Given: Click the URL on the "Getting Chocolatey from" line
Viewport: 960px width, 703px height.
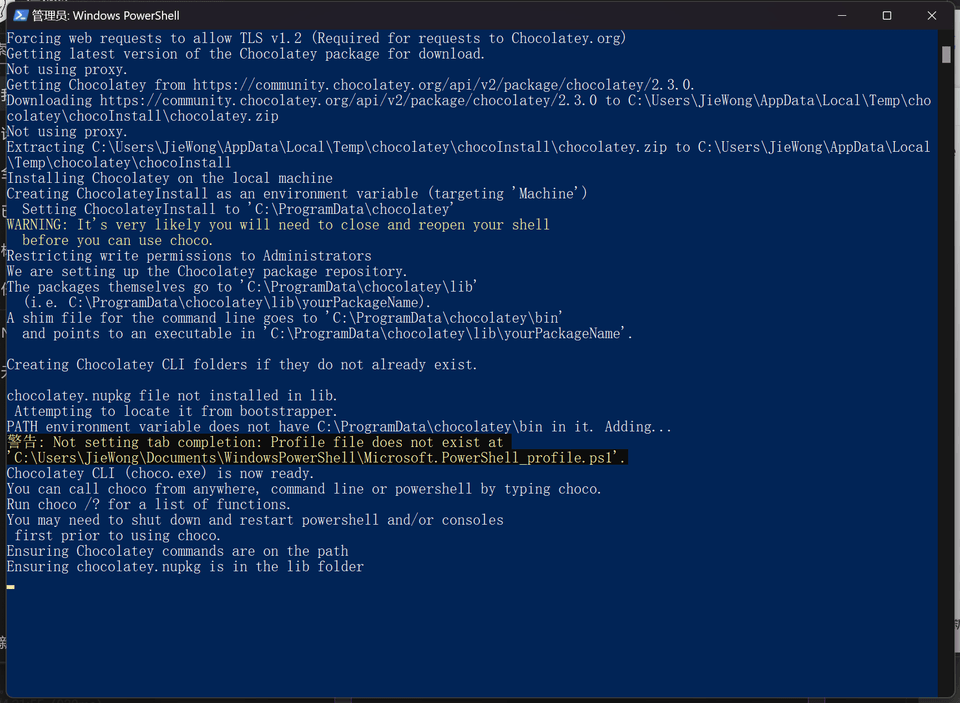Looking at the screenshot, I should (x=443, y=85).
